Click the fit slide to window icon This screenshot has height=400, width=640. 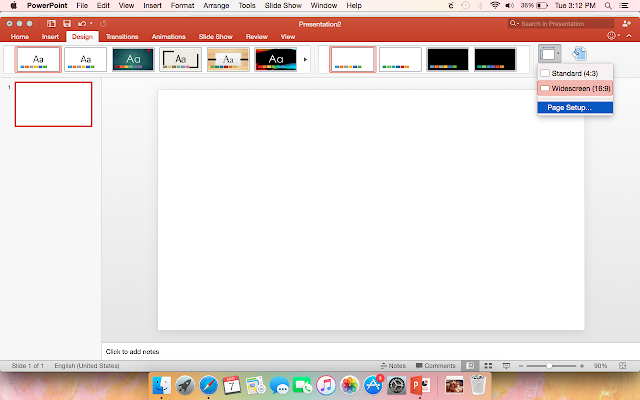click(x=622, y=366)
